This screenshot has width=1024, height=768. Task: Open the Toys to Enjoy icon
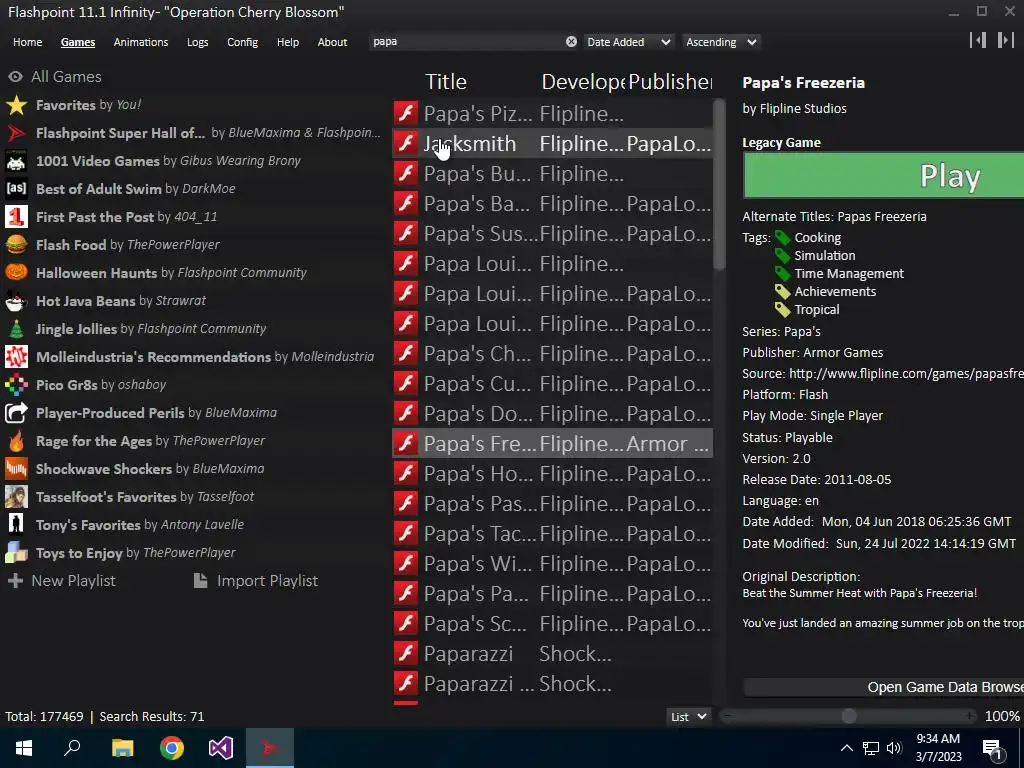tap(16, 553)
